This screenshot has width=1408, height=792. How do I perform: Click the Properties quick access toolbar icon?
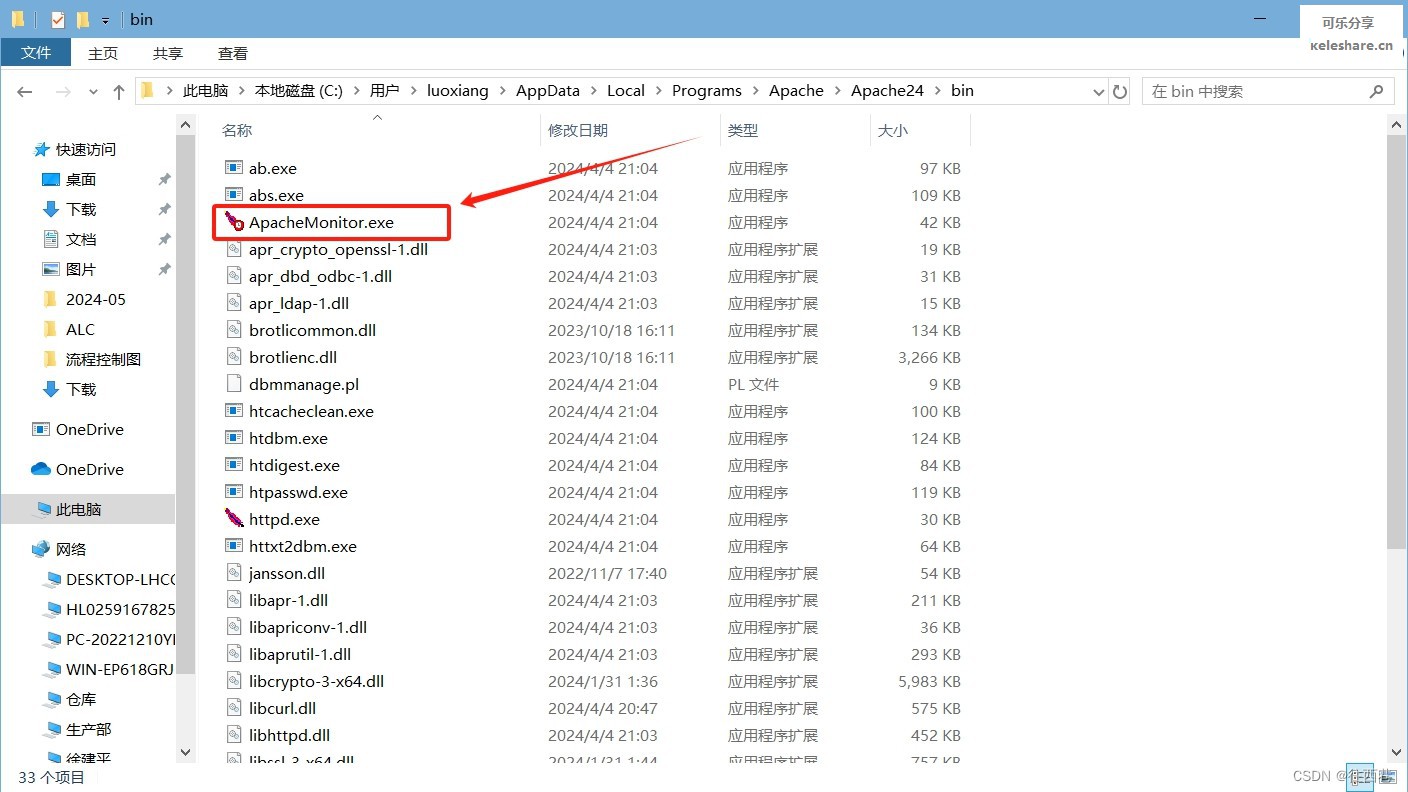57,19
